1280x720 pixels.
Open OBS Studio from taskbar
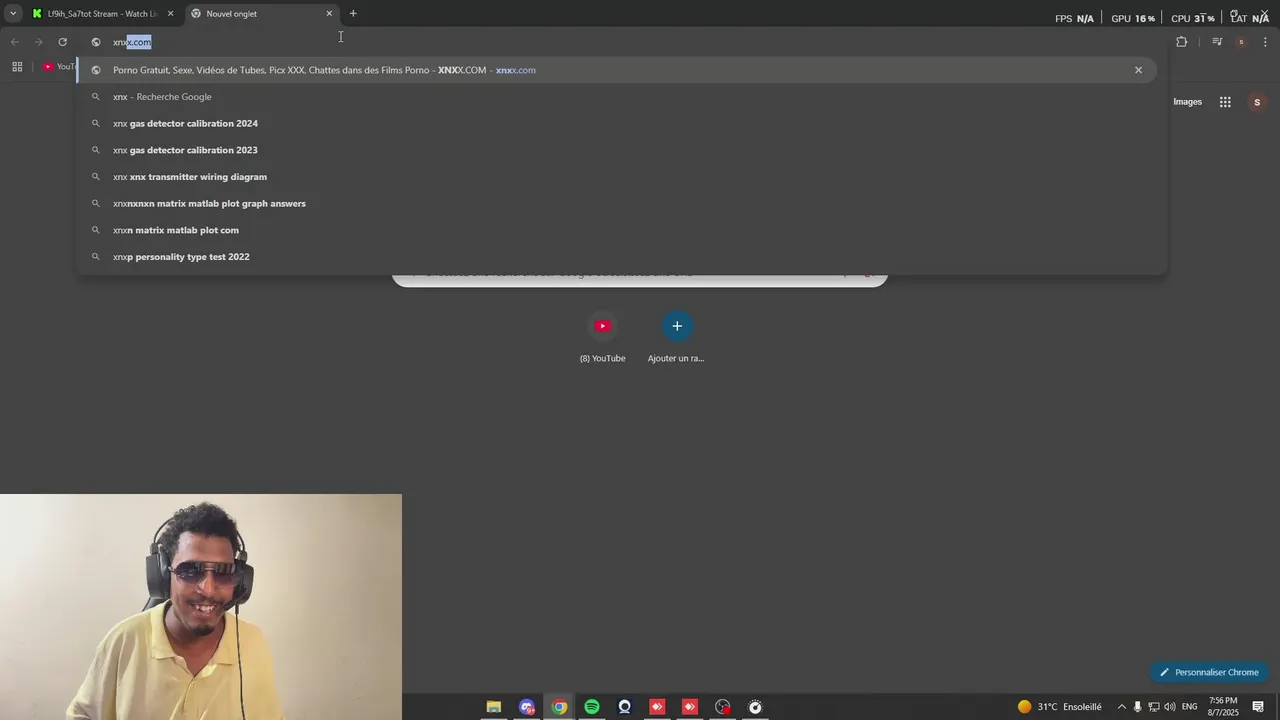pos(723,707)
